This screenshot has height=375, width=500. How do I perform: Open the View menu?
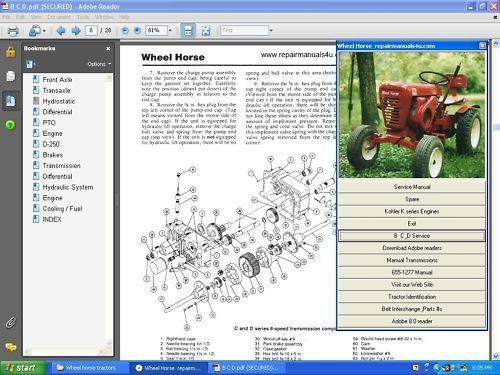click(x=36, y=17)
